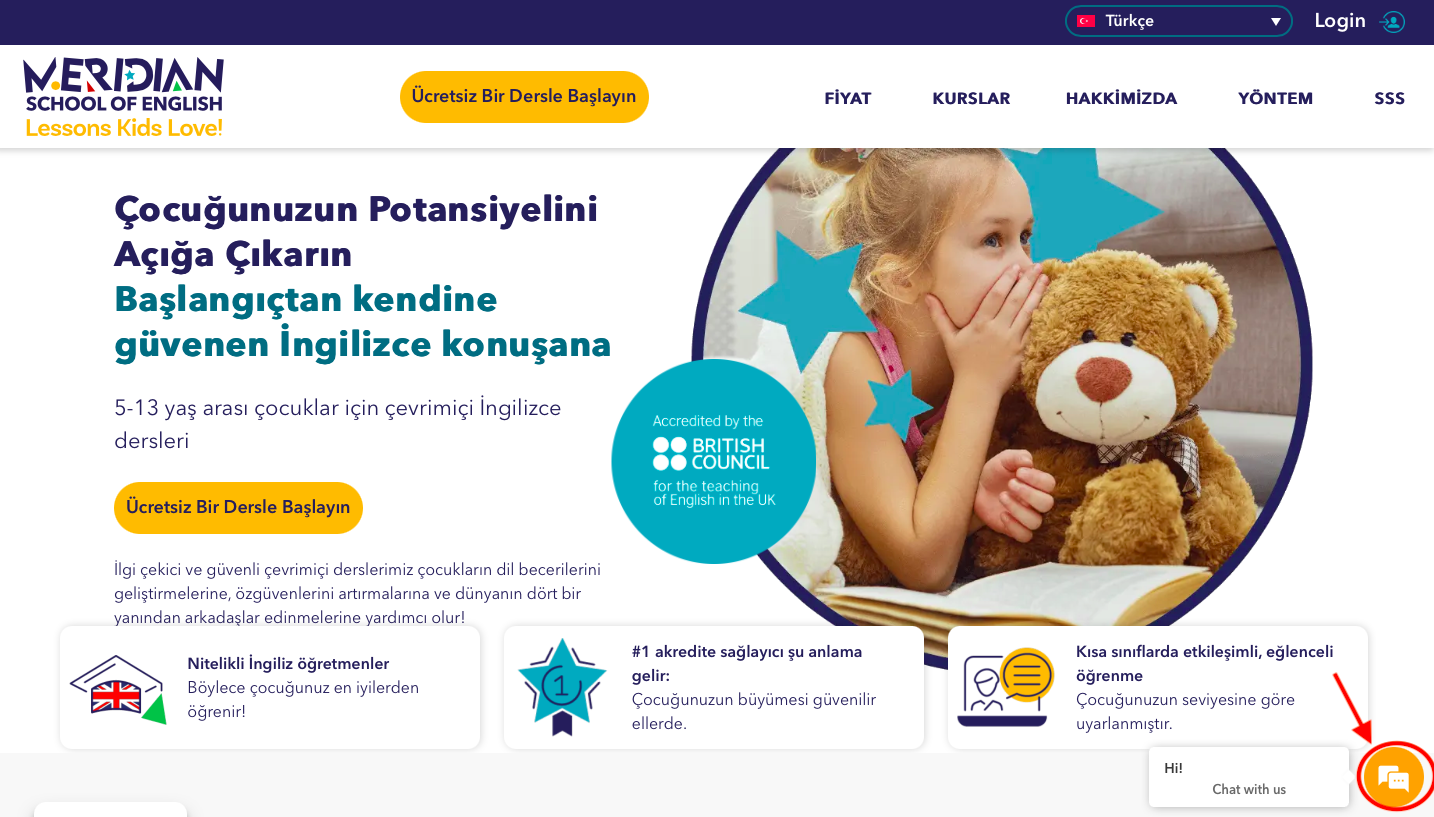1434x817 pixels.
Task: Go to the HAKKIMIZDA page
Action: tap(1121, 98)
